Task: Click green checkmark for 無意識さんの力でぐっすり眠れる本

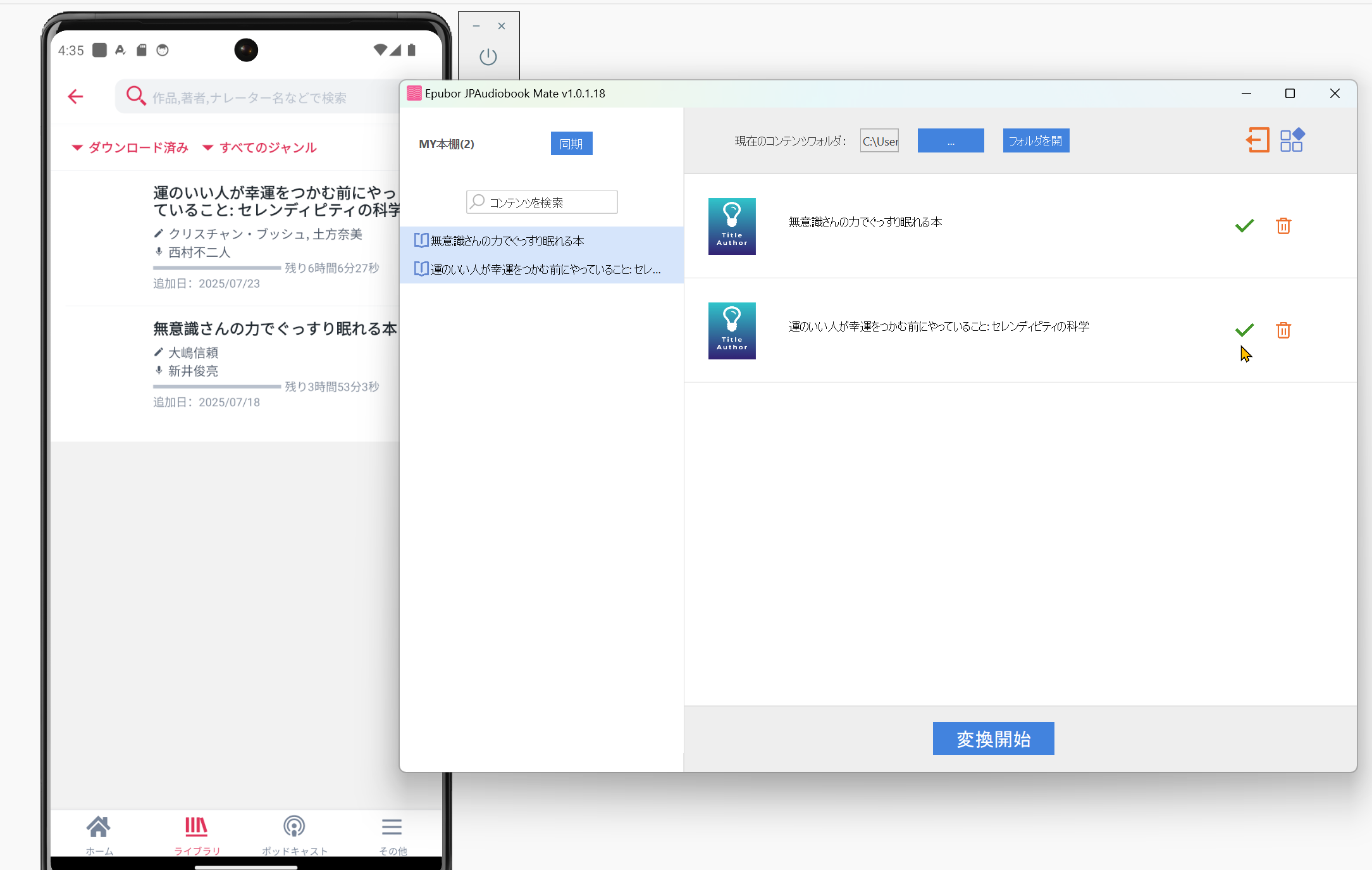Action: coord(1244,225)
